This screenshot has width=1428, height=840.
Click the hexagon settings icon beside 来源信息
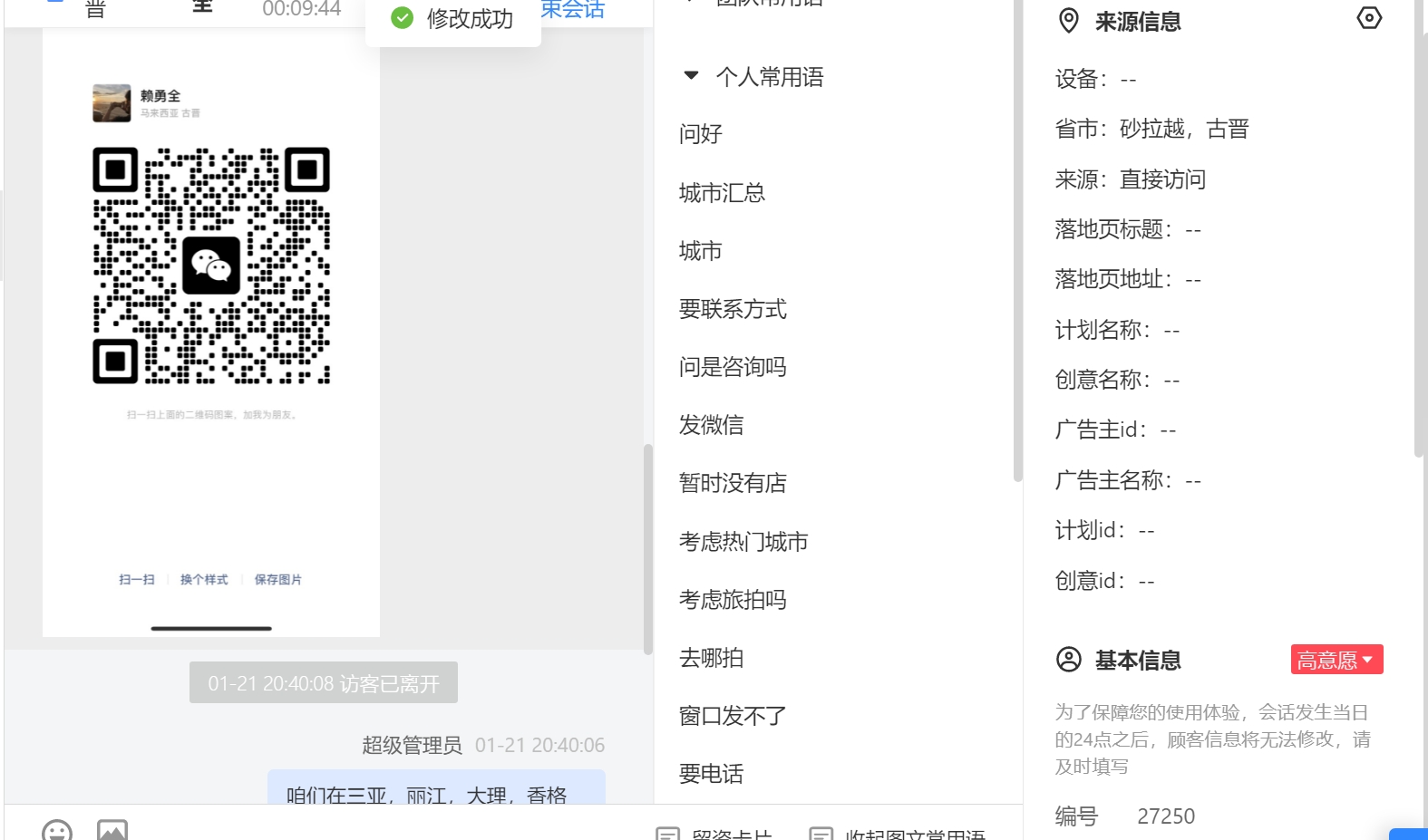click(x=1369, y=18)
